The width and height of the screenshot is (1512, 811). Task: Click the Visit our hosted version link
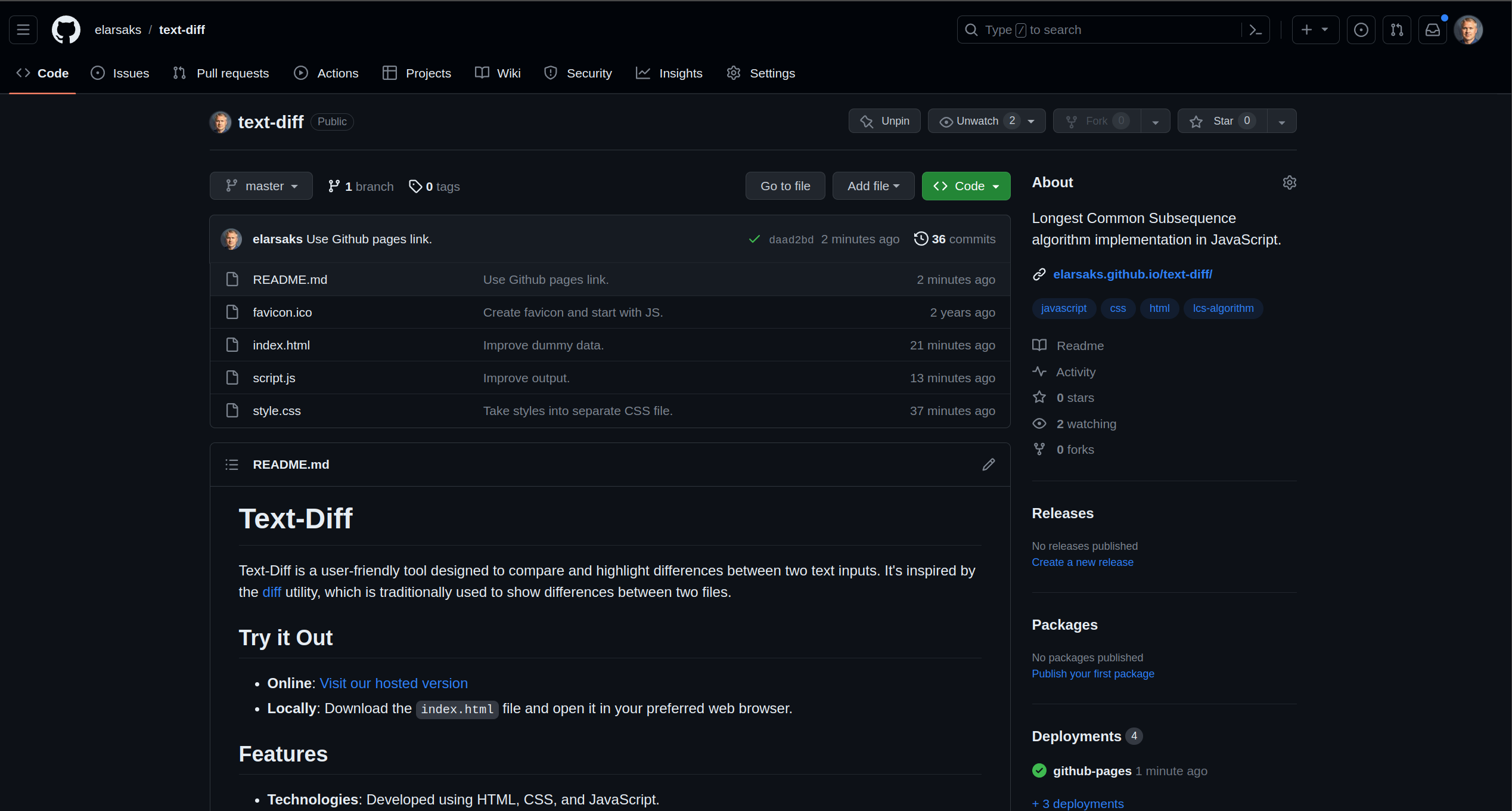pyautogui.click(x=393, y=683)
